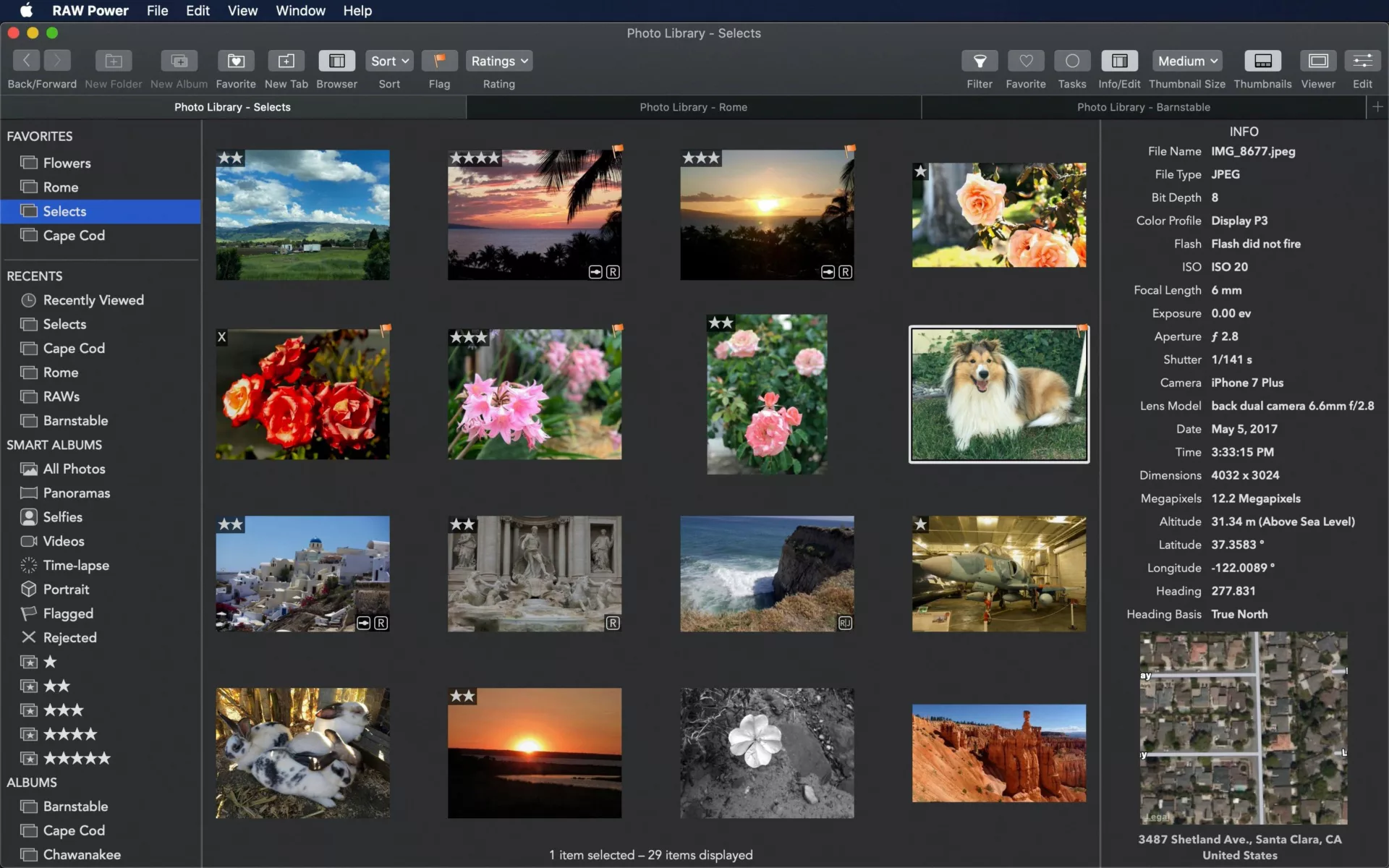Select the Photo Library - Rome tab

coord(693,107)
